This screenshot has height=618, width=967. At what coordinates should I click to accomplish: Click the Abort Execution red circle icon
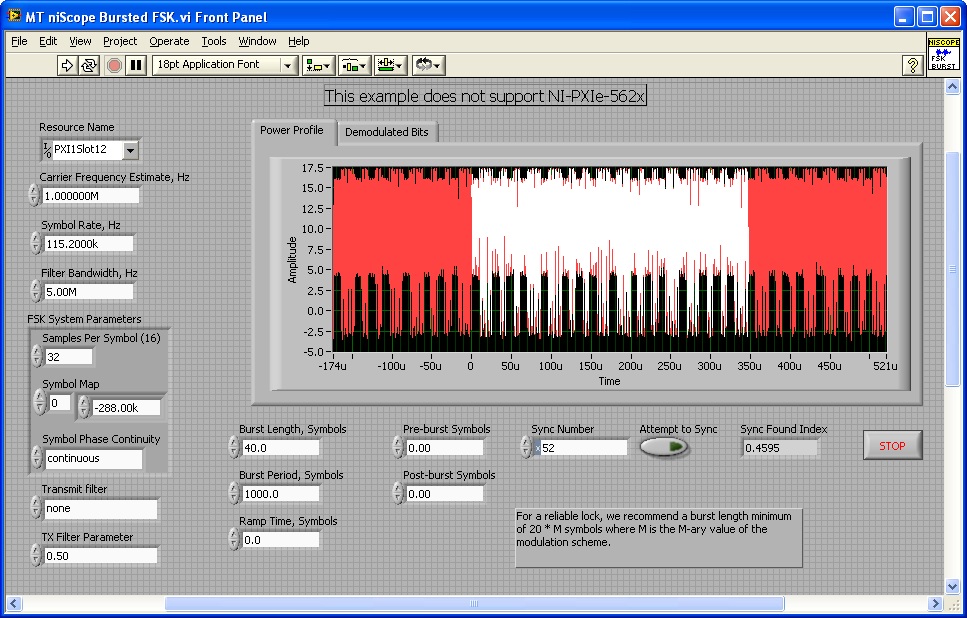coord(114,65)
